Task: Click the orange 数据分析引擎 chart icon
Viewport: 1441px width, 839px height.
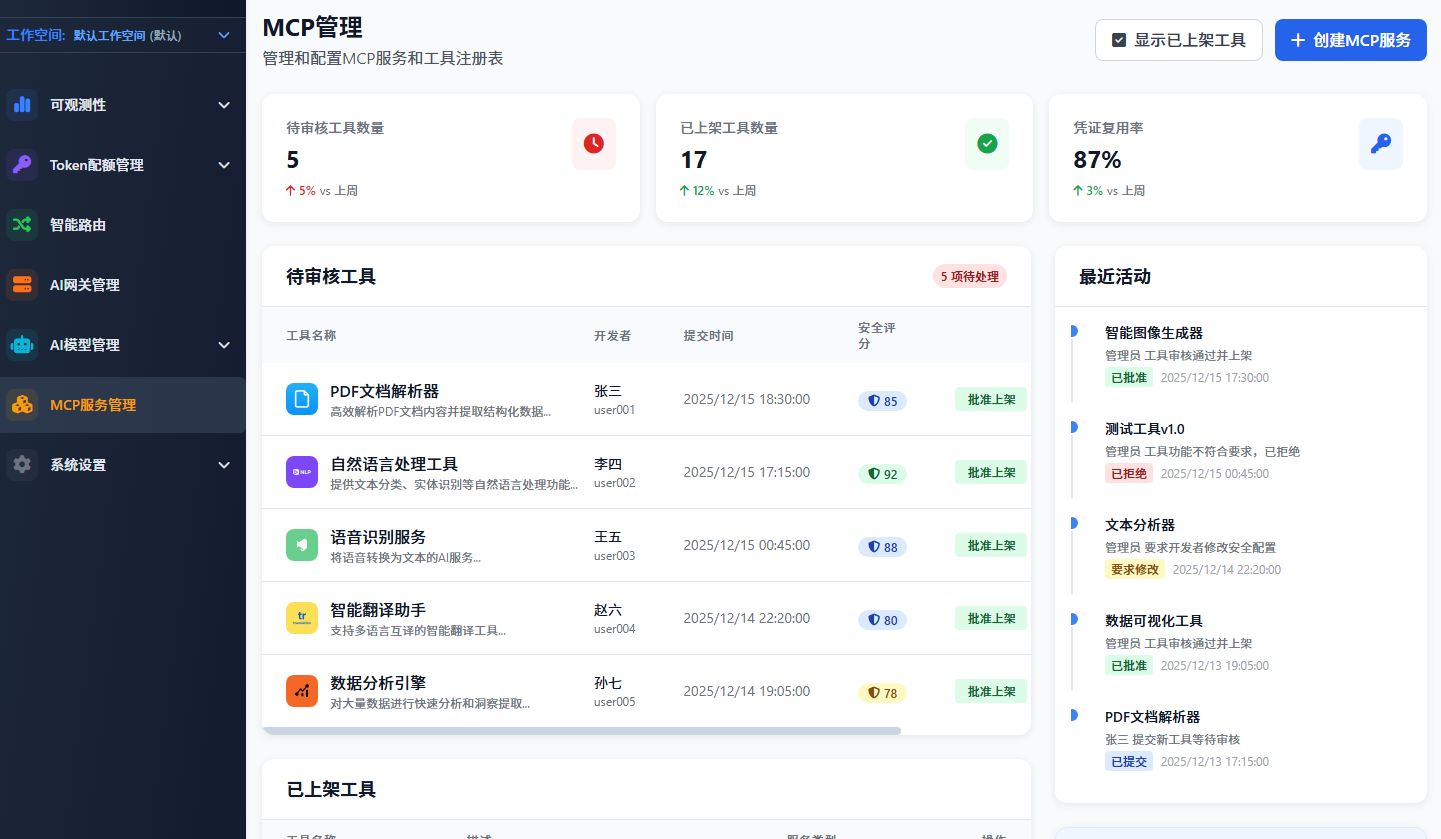Action: 302,691
